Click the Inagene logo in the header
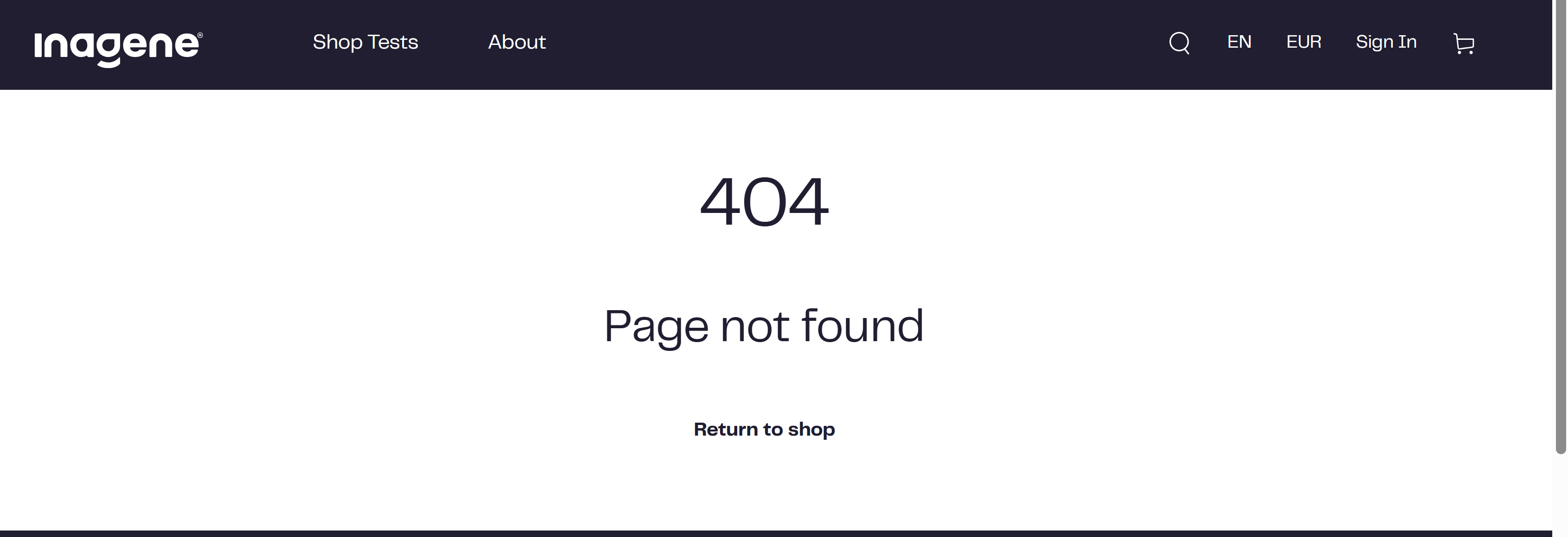This screenshot has width=1568, height=537. pos(119,48)
